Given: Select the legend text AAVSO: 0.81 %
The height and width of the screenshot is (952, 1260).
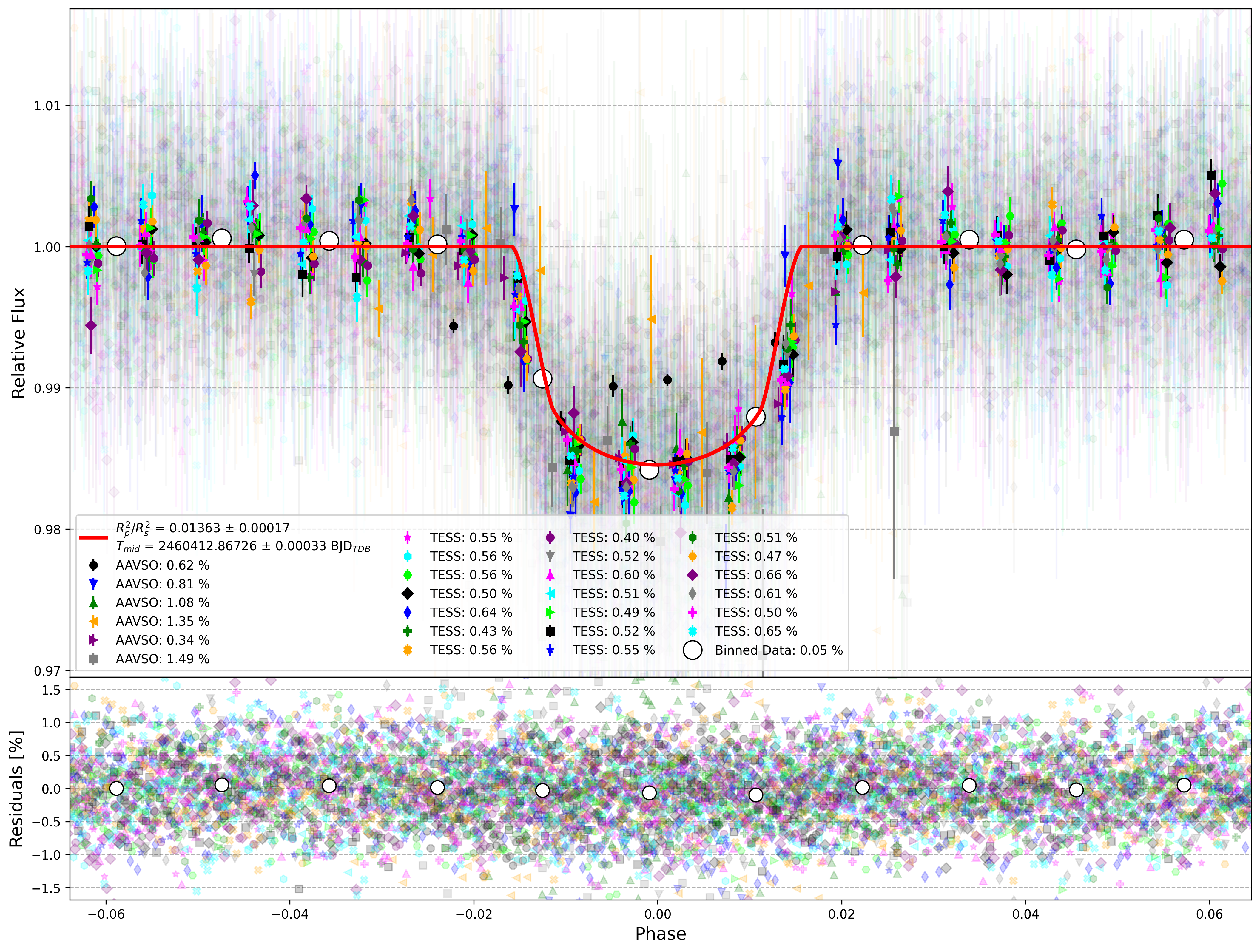Looking at the screenshot, I should tap(163, 584).
